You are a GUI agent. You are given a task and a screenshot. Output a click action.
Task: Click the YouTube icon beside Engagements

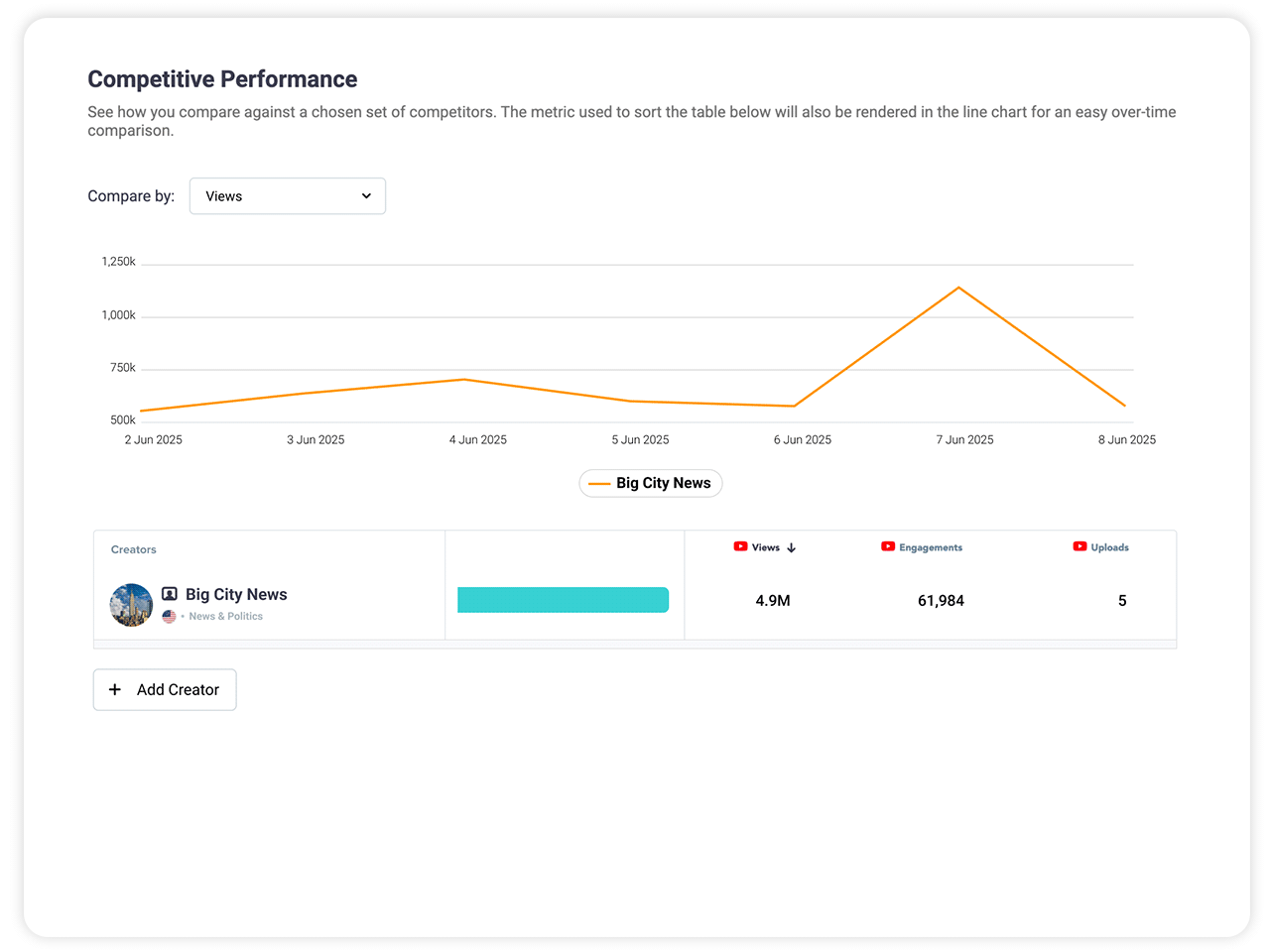888,546
